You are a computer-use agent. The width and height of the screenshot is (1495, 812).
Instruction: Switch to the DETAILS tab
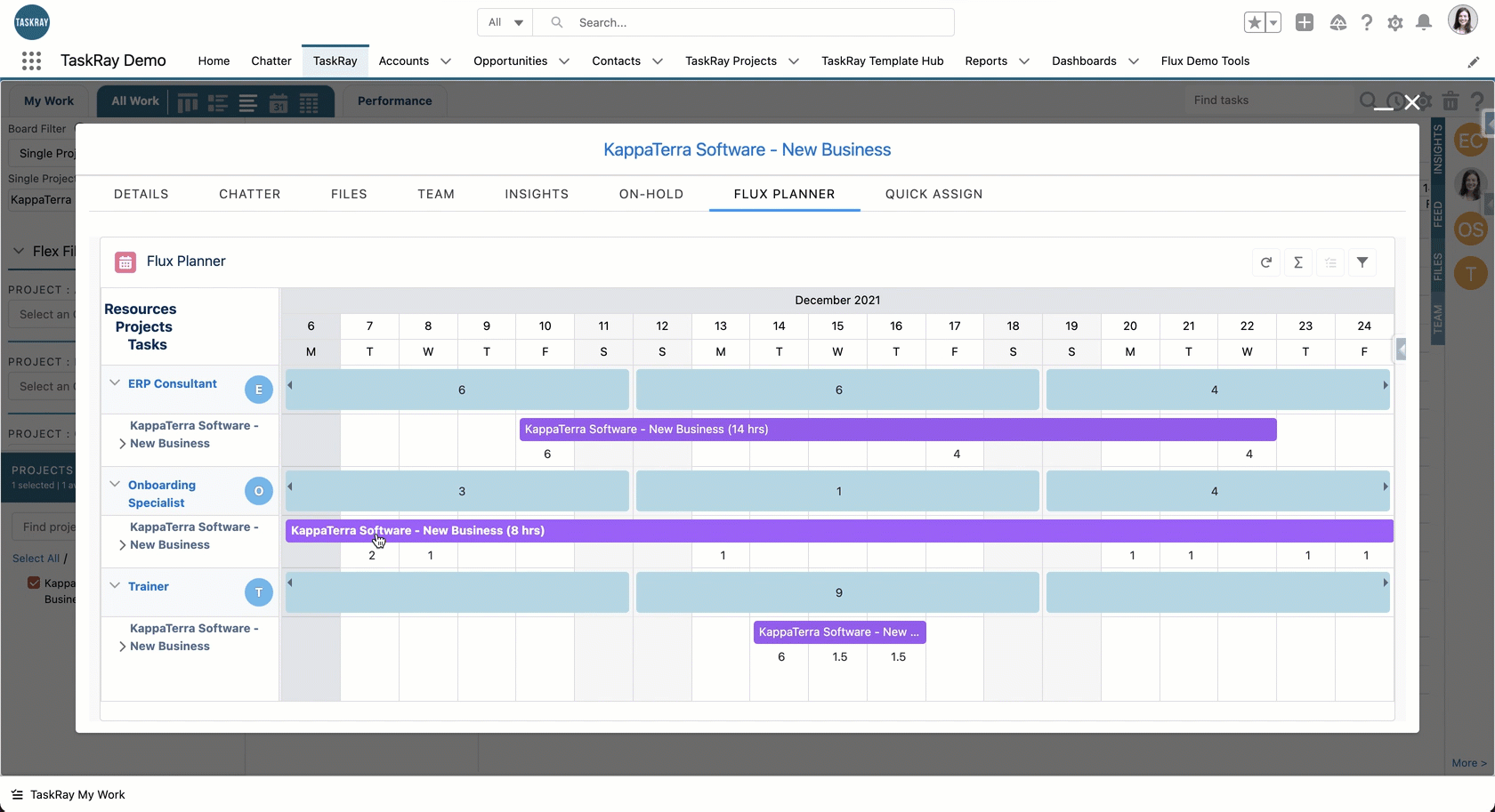pos(141,194)
